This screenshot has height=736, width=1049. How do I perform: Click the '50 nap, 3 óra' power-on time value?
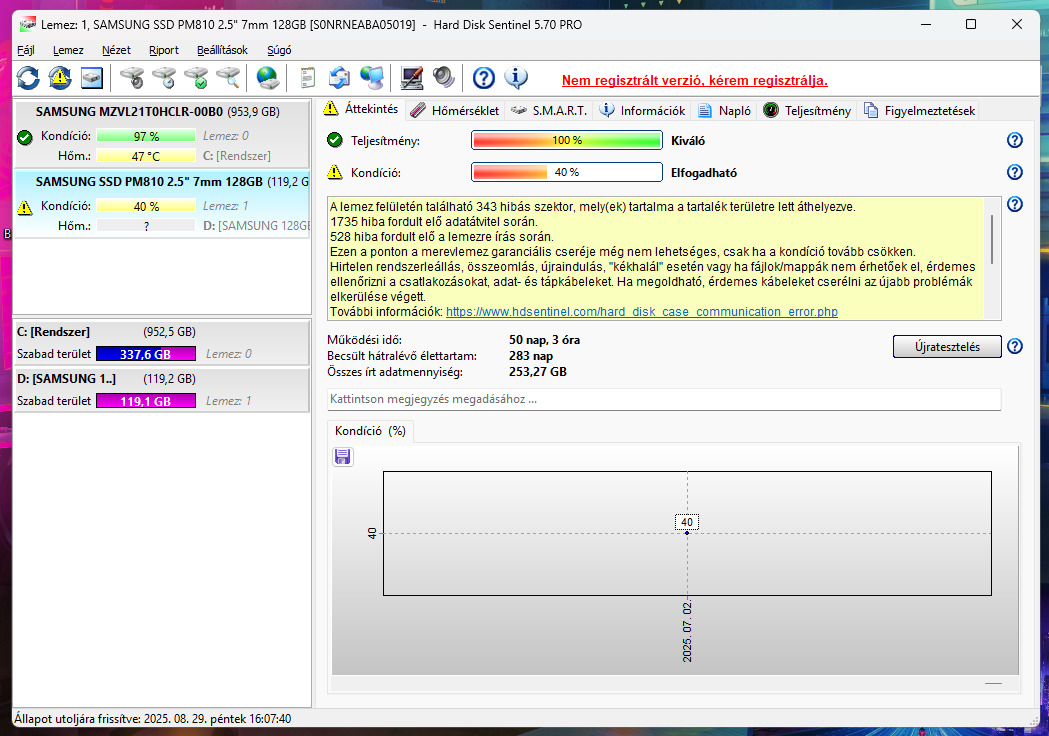[544, 340]
